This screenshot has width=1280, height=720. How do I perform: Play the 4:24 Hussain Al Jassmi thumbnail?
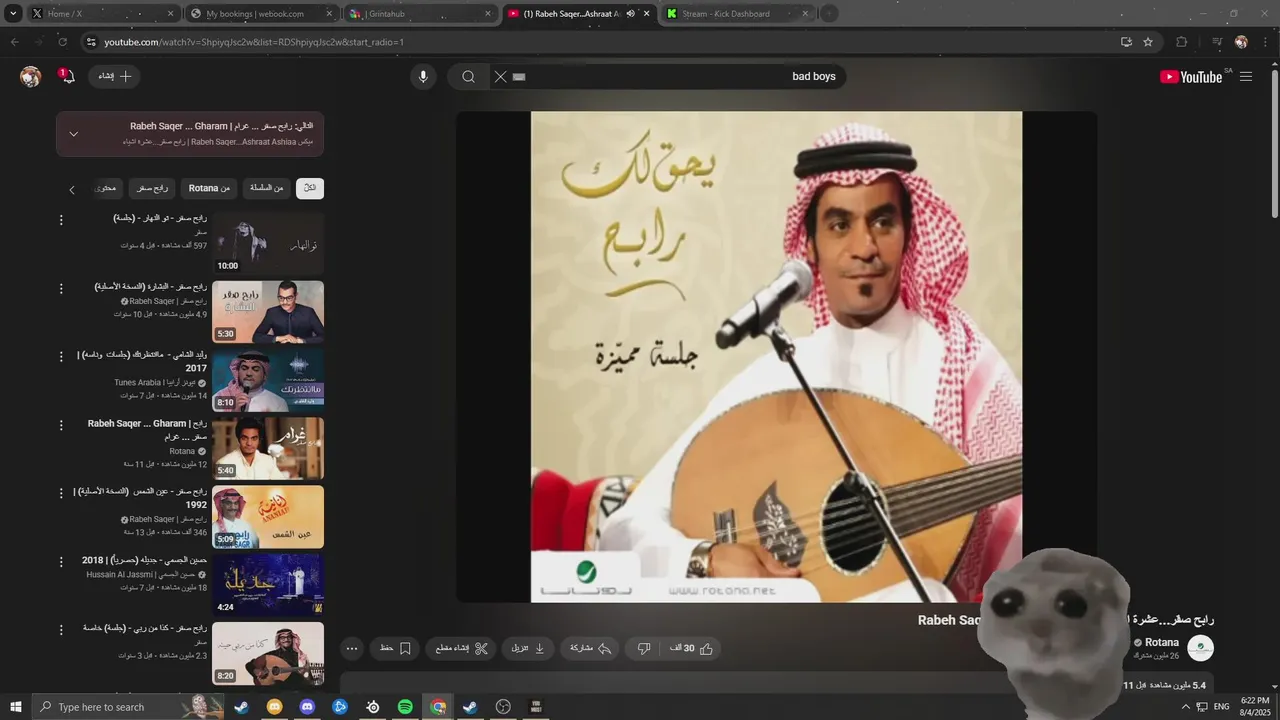[x=268, y=585]
